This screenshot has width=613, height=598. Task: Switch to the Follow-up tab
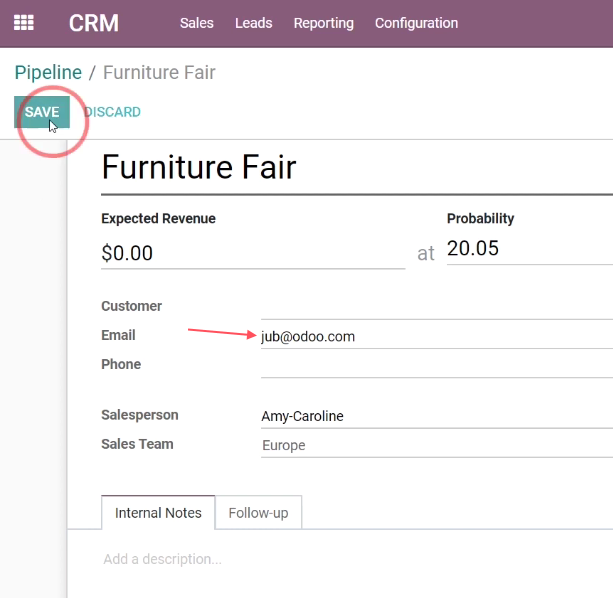(258, 512)
